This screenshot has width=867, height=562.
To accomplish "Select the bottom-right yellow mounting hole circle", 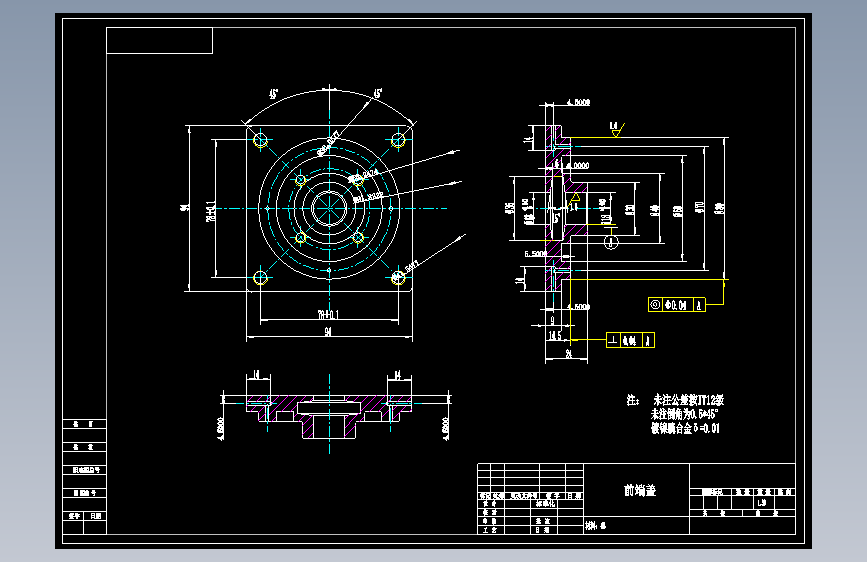I will click(x=398, y=278).
